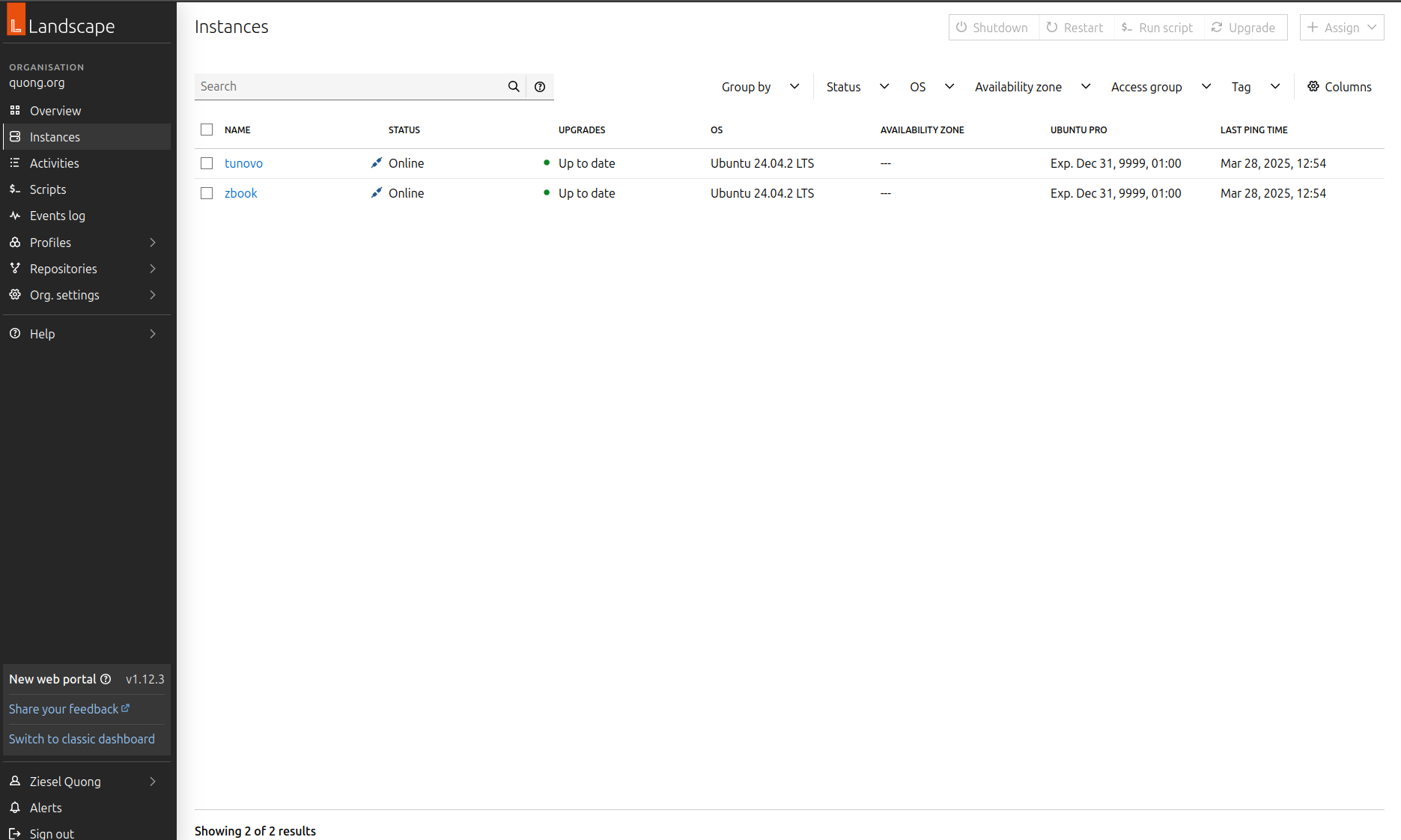Select the tunovo instance checkbox
1401x840 pixels.
click(207, 163)
